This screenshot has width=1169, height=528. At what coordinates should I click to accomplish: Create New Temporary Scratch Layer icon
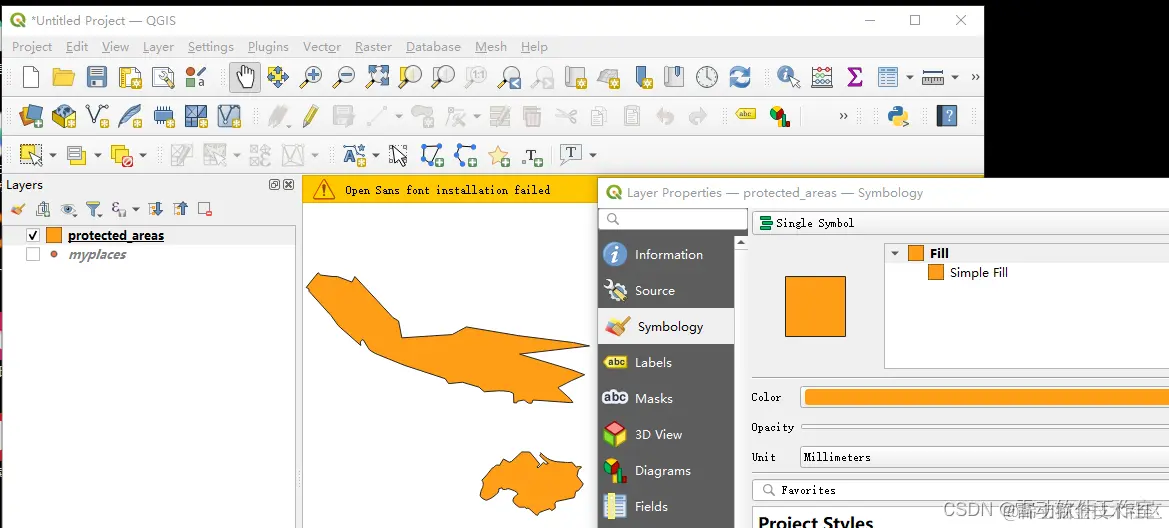(x=163, y=116)
